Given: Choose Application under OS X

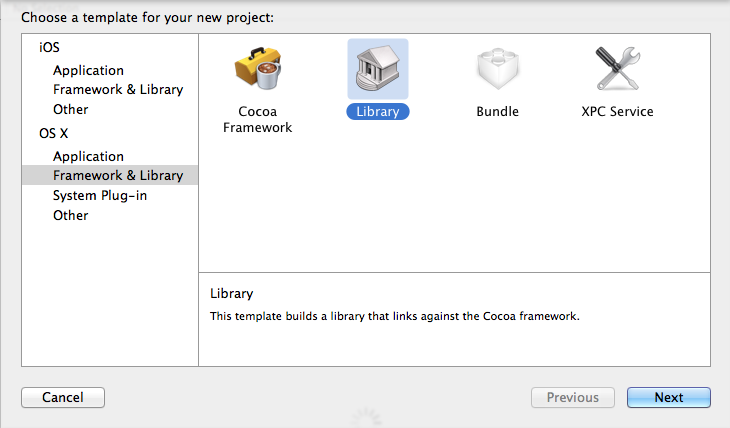Looking at the screenshot, I should point(88,156).
